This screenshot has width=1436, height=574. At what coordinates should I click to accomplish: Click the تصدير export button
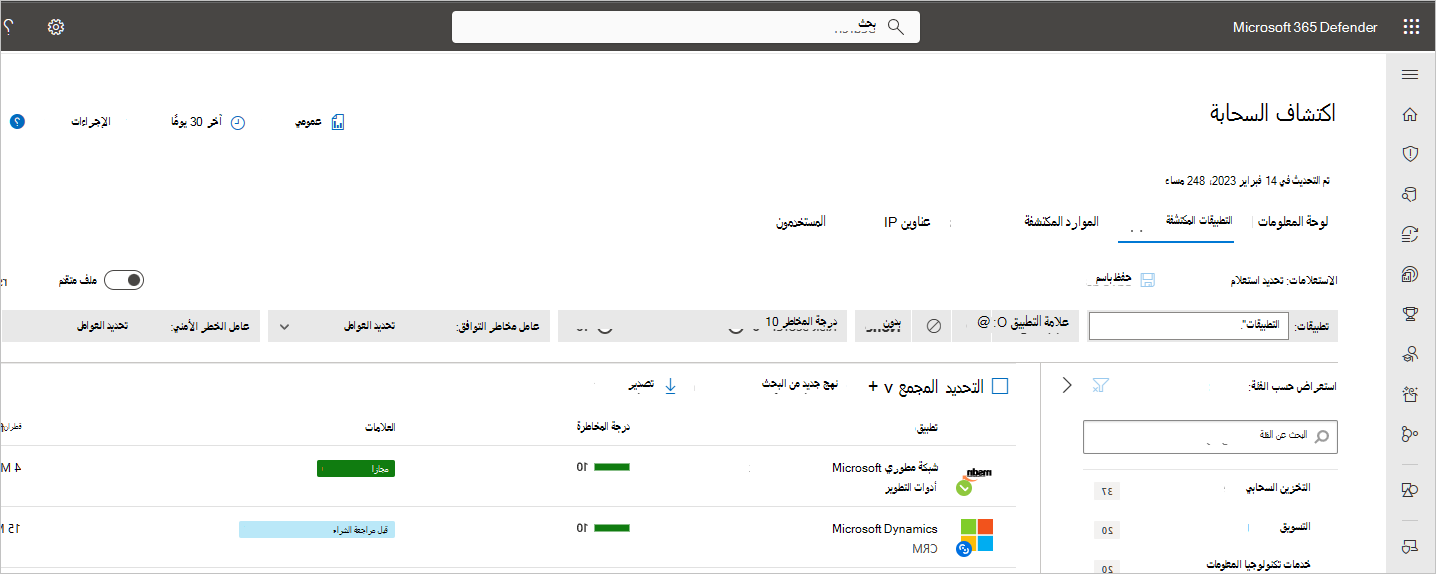[641, 385]
